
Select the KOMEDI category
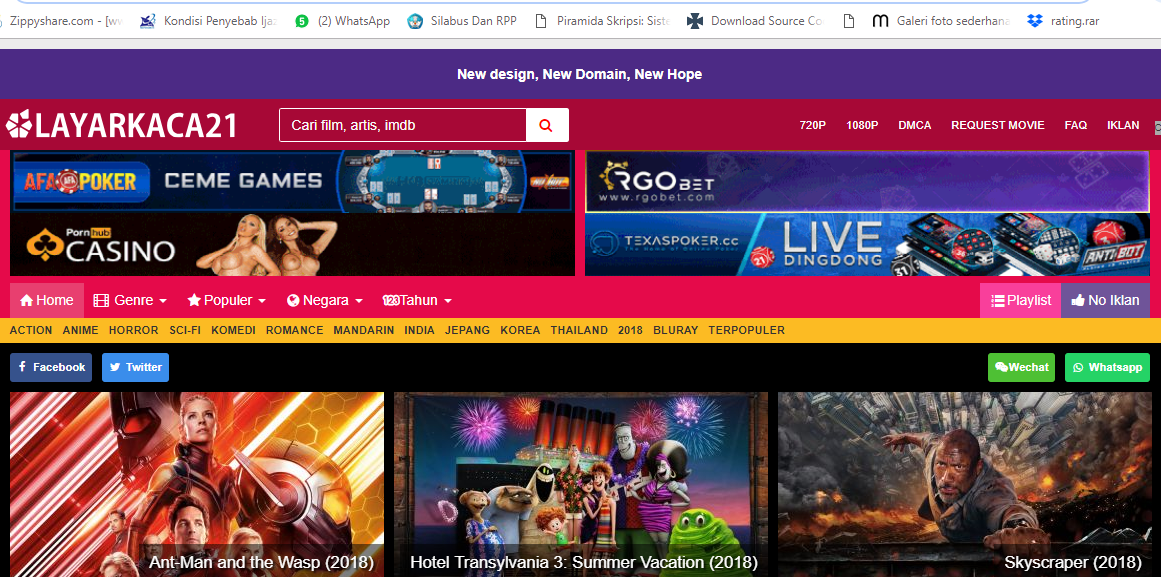pos(233,330)
